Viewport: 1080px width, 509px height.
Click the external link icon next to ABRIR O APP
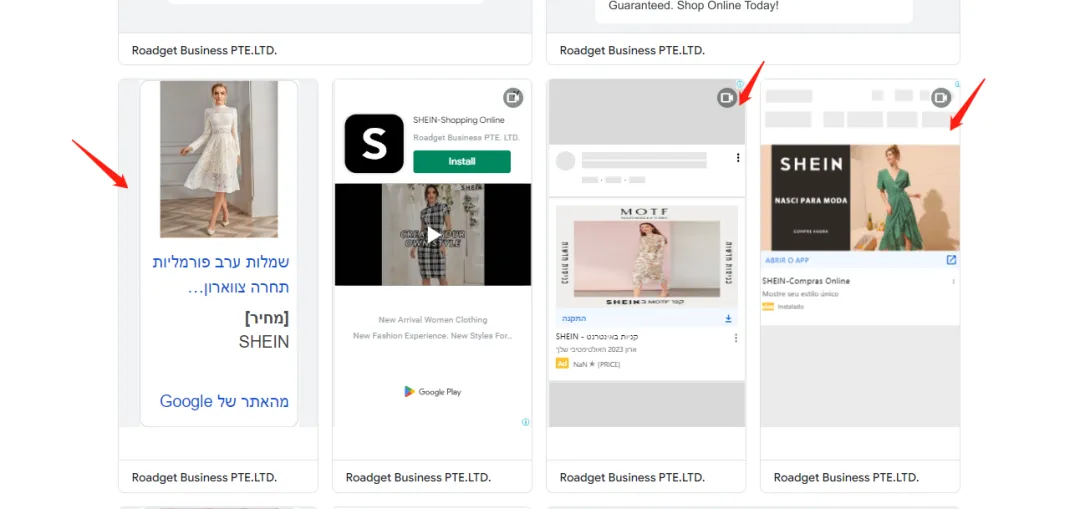951,260
